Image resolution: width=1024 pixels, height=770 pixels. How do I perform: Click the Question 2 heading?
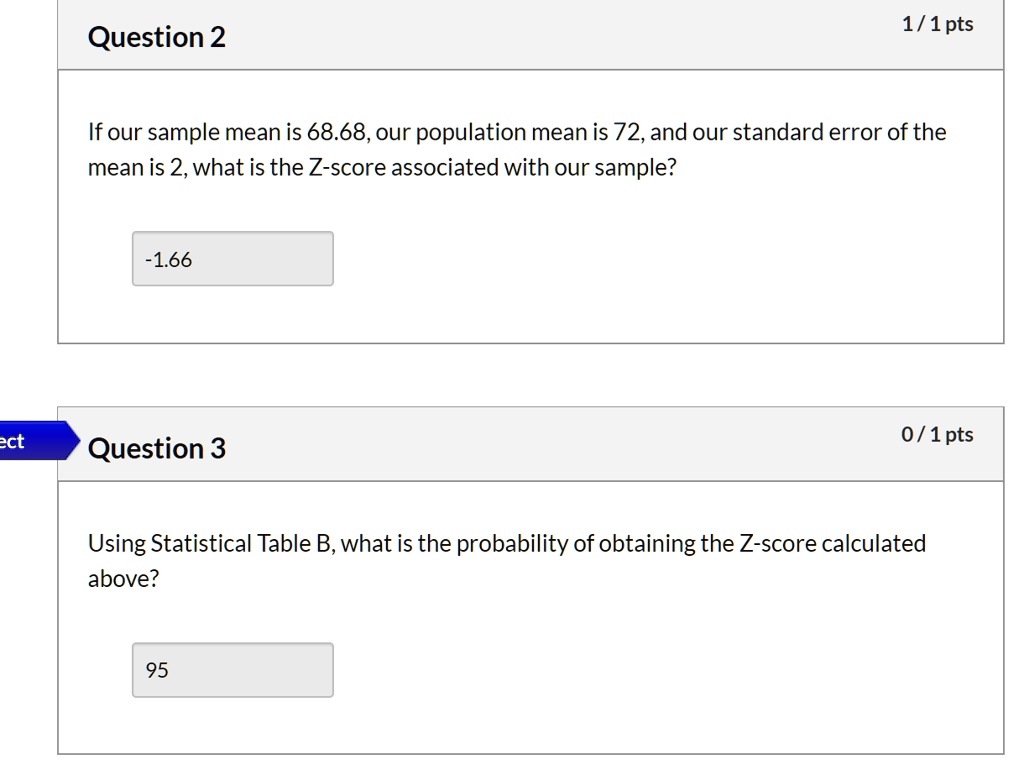[x=156, y=37]
